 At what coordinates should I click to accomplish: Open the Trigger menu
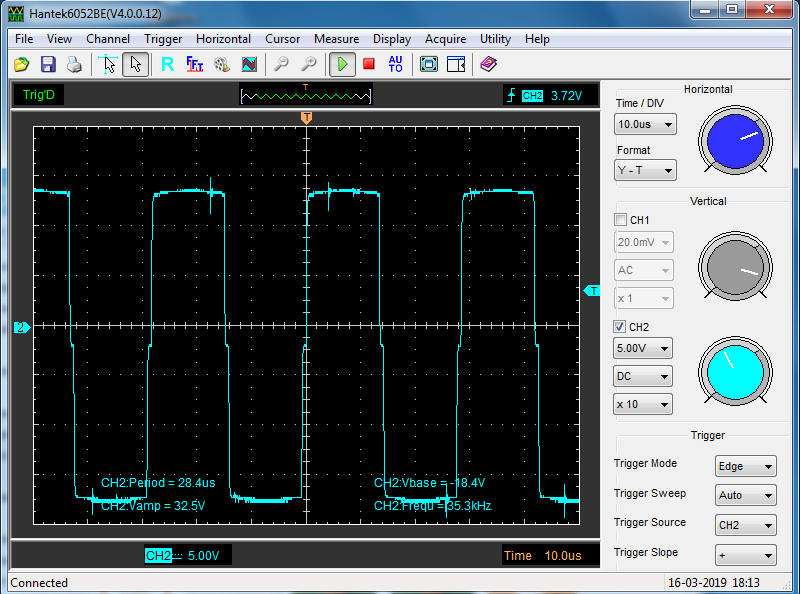click(x=163, y=39)
